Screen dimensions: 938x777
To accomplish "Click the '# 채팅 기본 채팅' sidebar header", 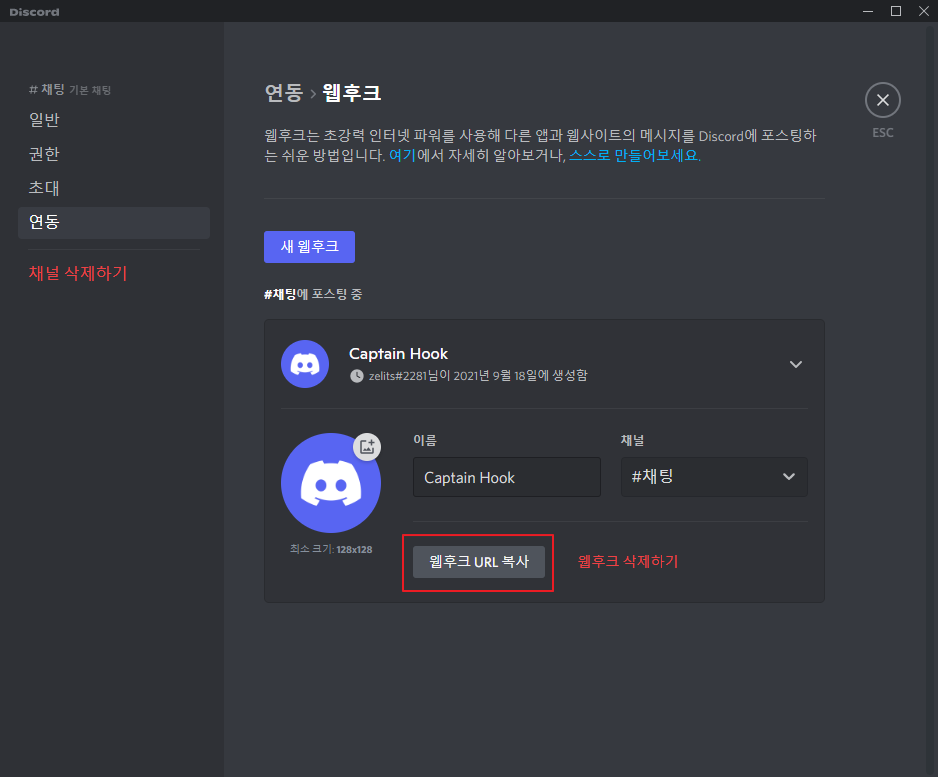I will (70, 90).
